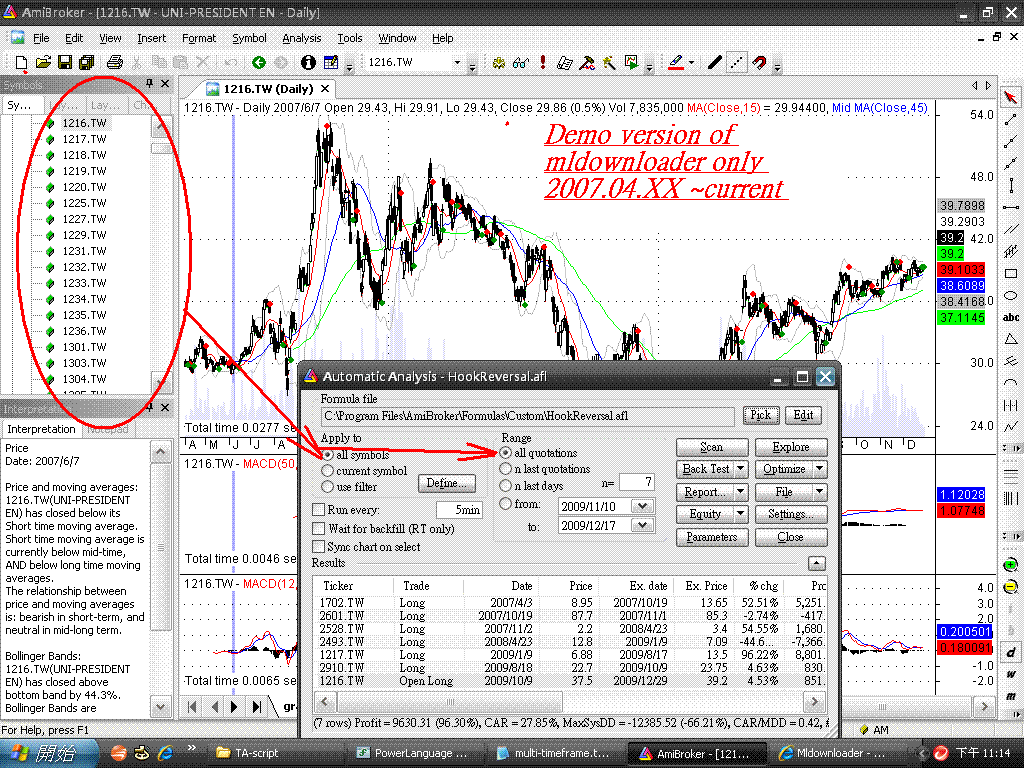Click the n= value input field
1024x768 pixels.
(x=637, y=482)
